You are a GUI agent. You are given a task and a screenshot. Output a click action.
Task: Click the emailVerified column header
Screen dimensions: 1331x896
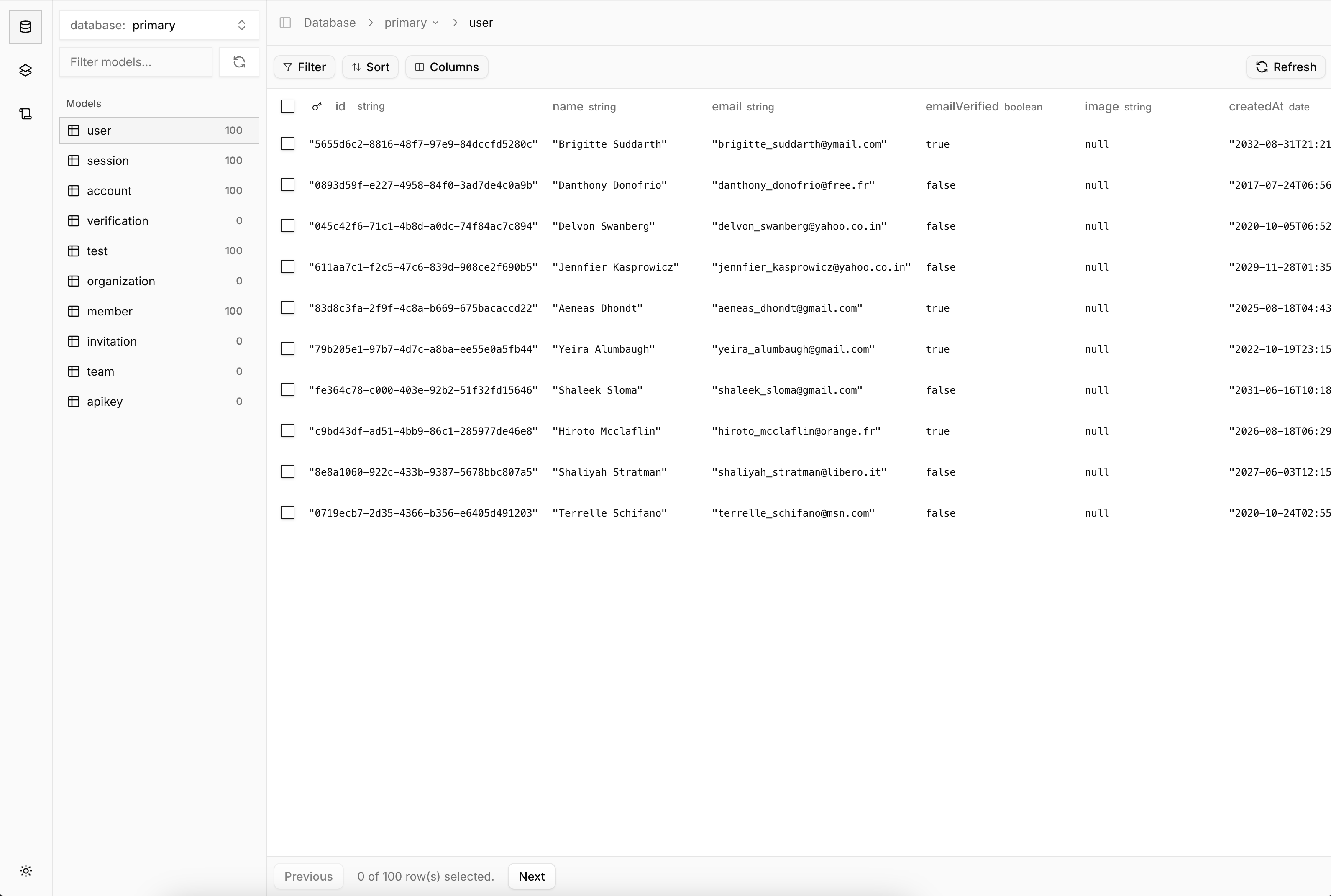pyautogui.click(x=984, y=106)
